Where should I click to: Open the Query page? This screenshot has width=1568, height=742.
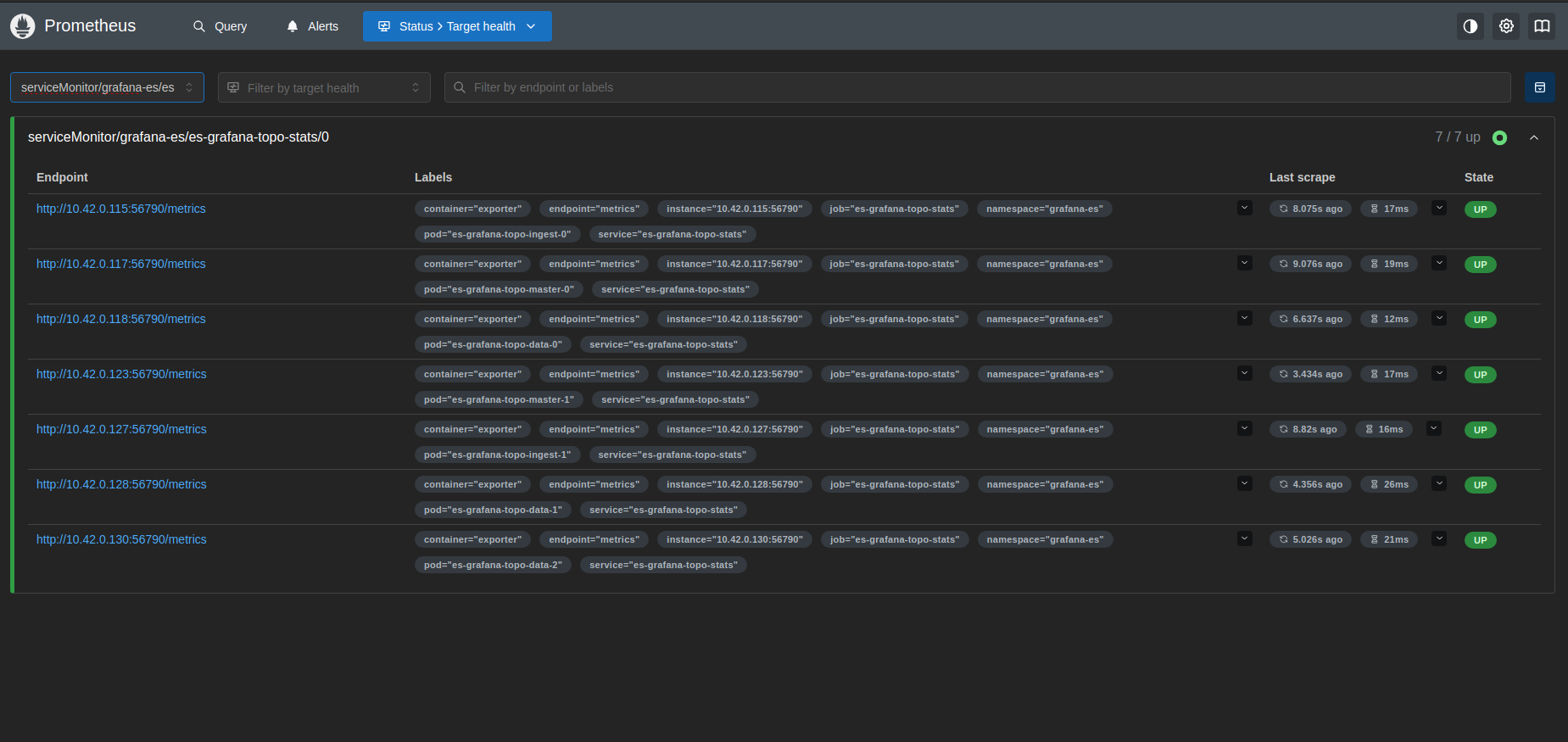pos(220,26)
